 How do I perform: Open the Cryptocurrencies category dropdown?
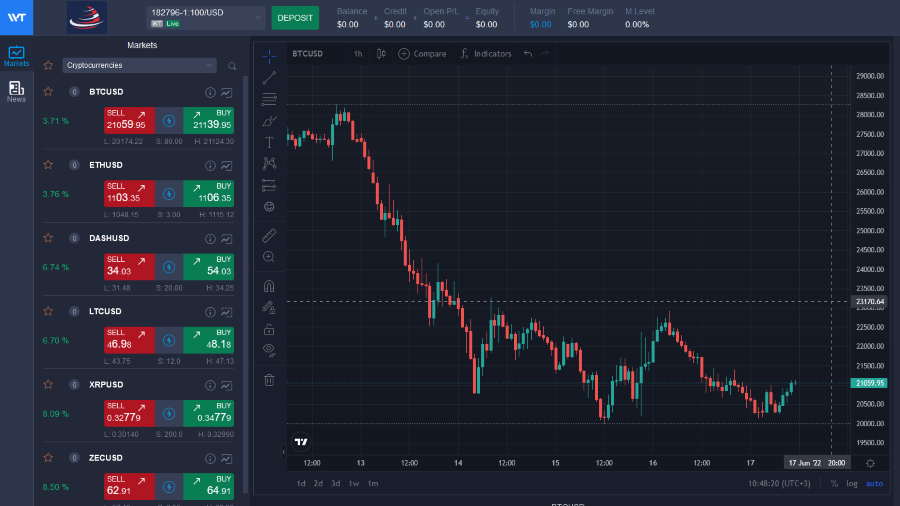(139, 65)
